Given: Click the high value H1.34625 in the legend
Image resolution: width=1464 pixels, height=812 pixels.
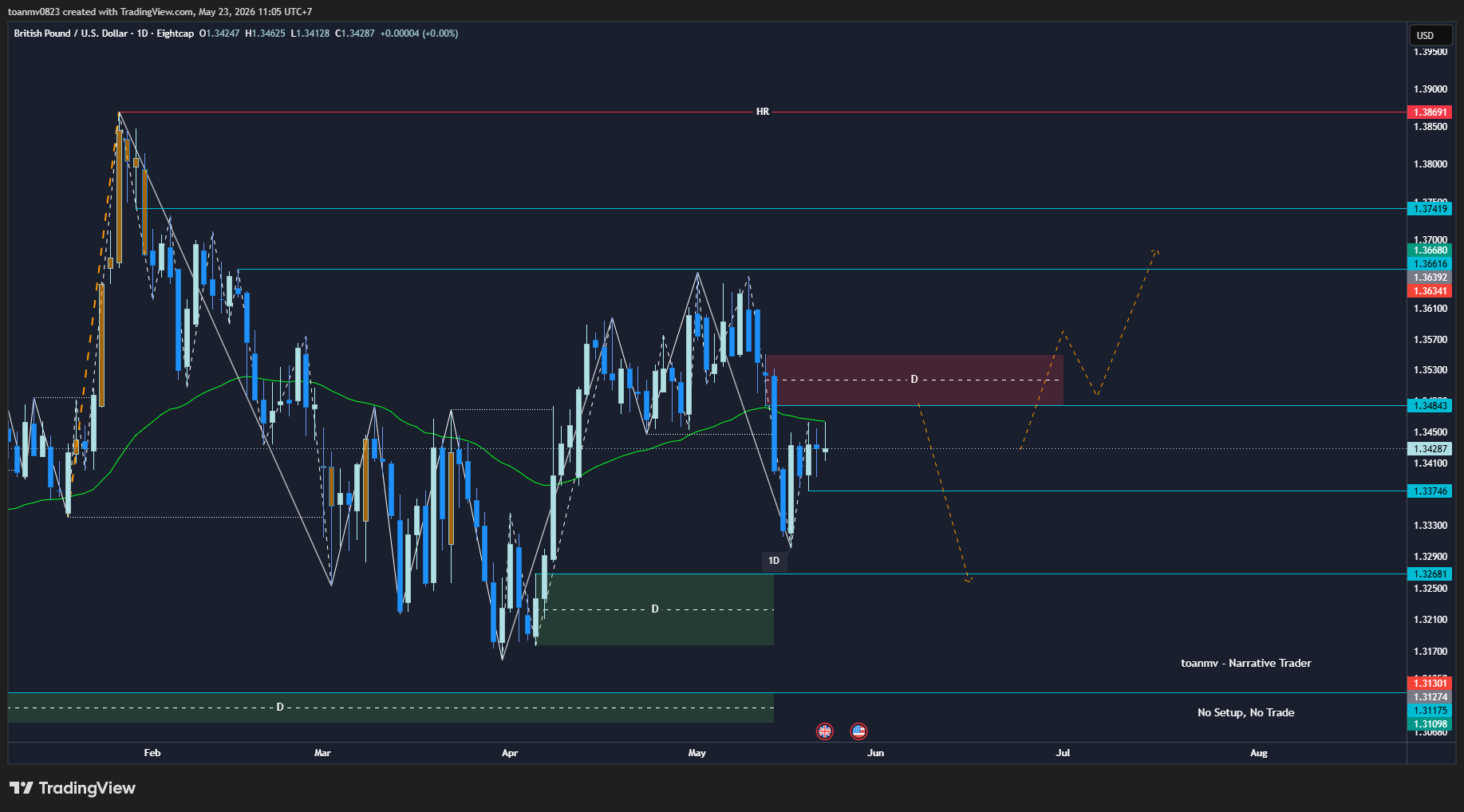Looking at the screenshot, I should [265, 34].
